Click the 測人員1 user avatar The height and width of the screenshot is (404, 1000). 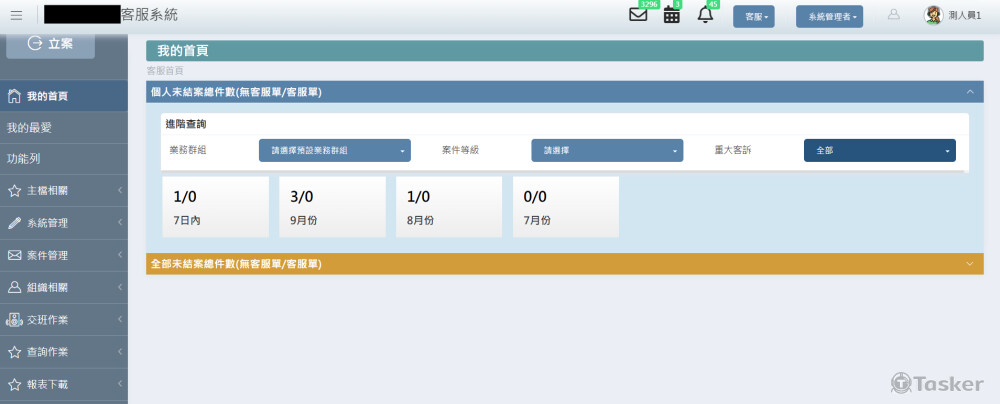click(933, 15)
